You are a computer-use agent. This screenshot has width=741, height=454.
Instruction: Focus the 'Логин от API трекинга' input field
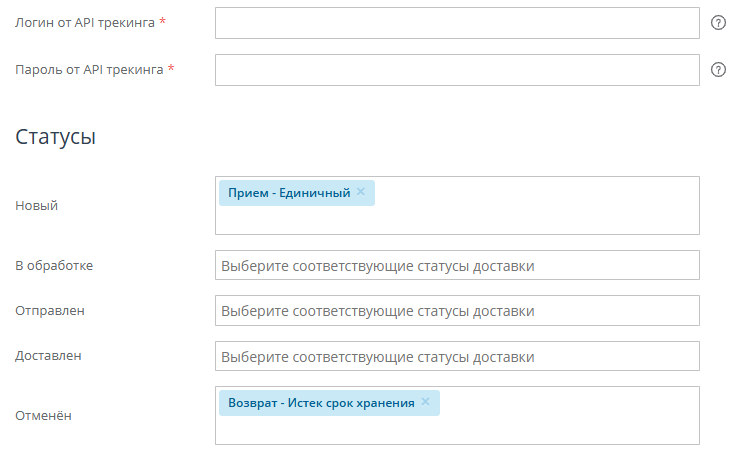[x=457, y=23]
